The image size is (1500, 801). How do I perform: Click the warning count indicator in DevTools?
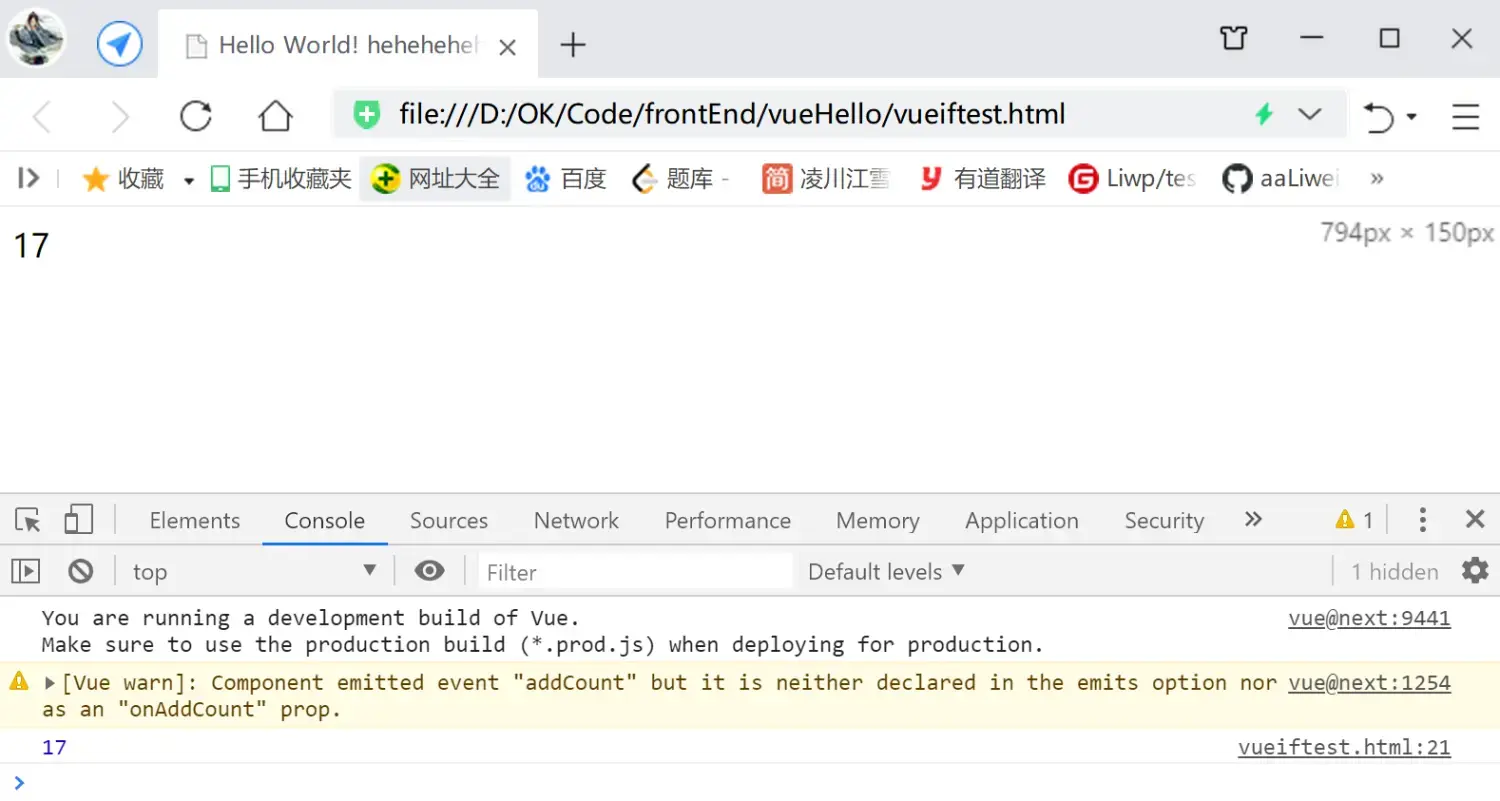[1354, 520]
